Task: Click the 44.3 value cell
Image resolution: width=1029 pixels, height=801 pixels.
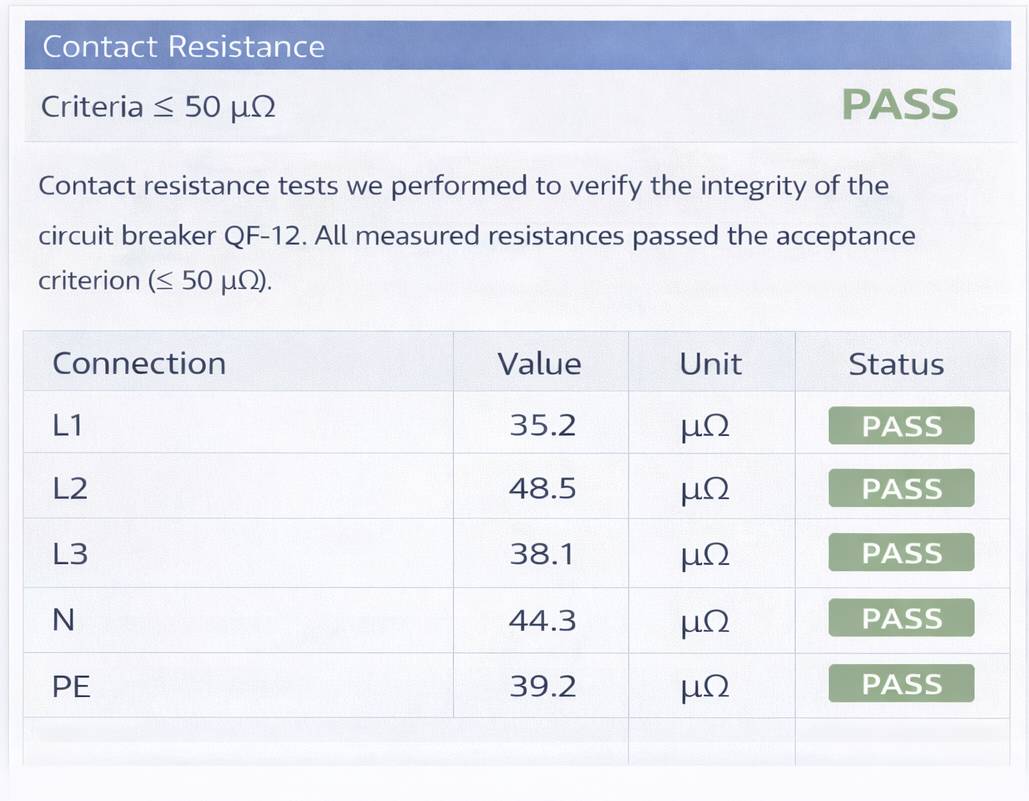Action: 542,620
